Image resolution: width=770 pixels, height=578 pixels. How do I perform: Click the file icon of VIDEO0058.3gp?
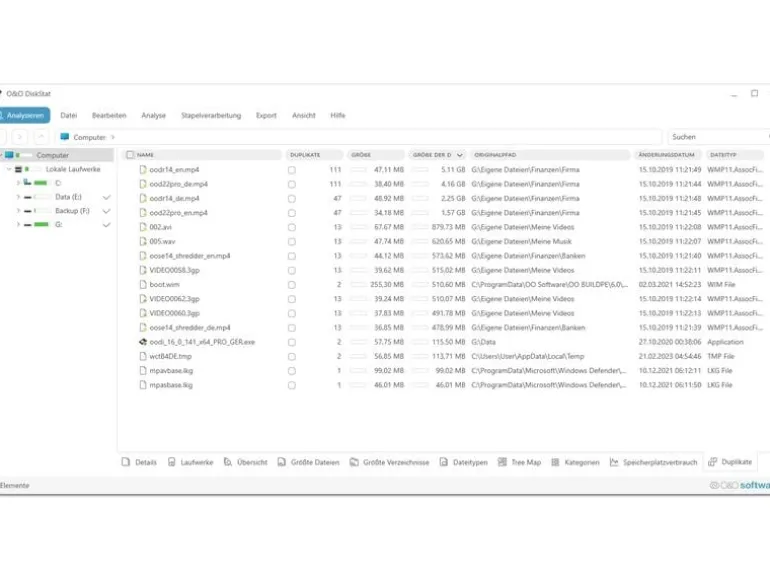pyautogui.click(x=143, y=270)
